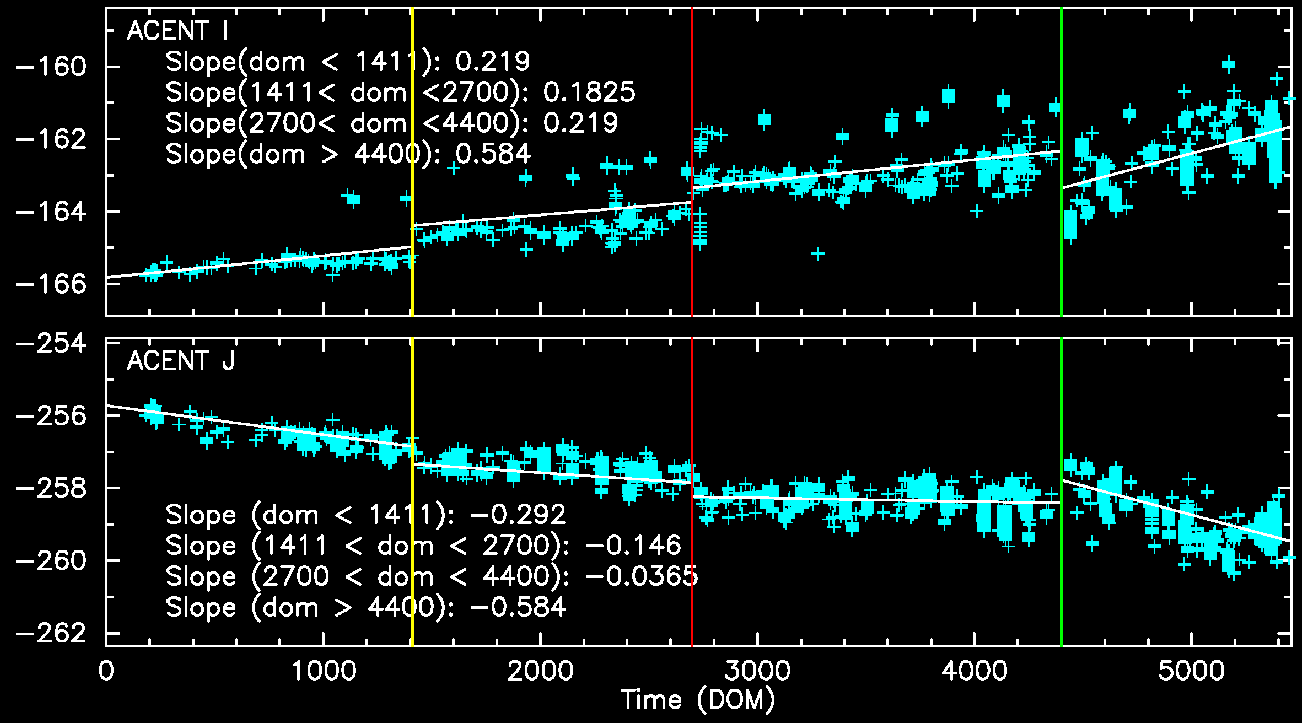Click the 'Slope(dom > 4400): 0.584' annotation
Viewport: 1302px width, 723px height.
pos(347,154)
